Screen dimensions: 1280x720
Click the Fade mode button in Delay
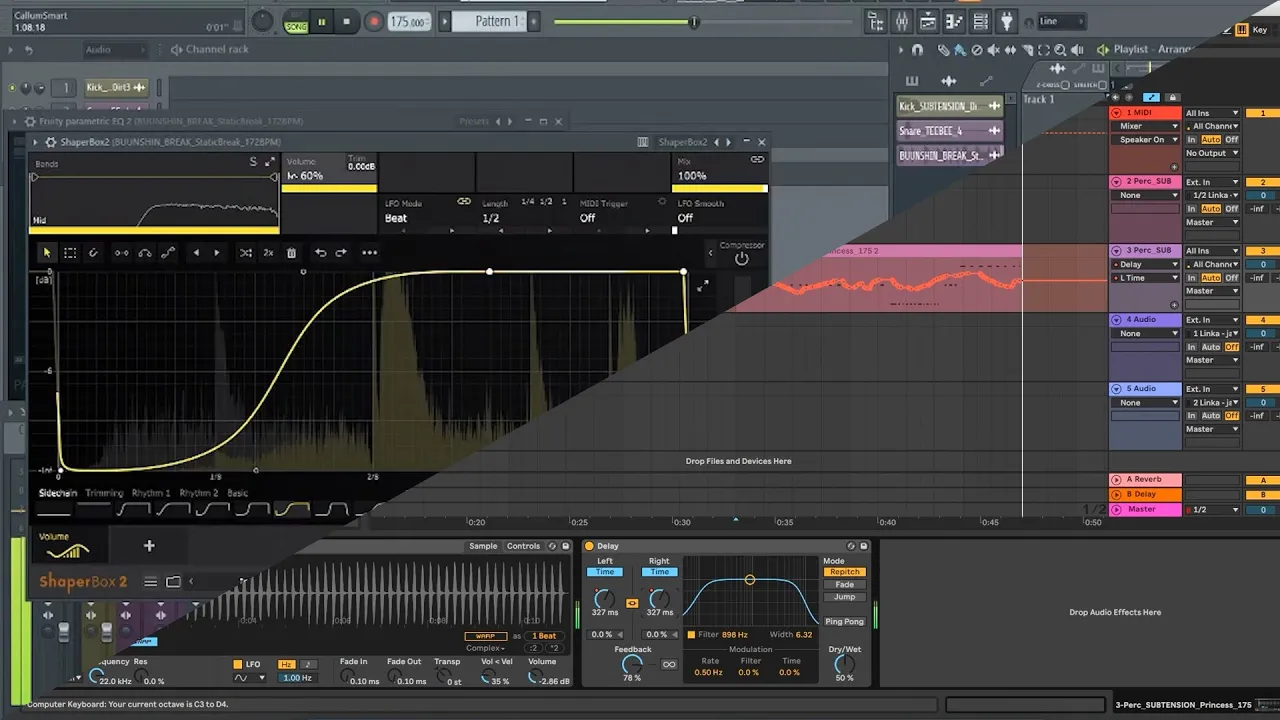(845, 585)
